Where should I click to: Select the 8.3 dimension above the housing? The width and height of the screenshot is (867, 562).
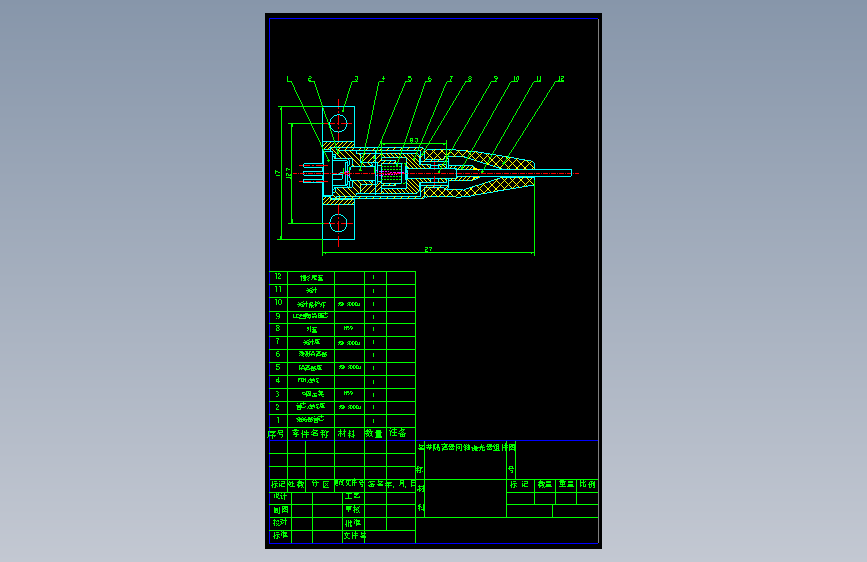point(414,140)
